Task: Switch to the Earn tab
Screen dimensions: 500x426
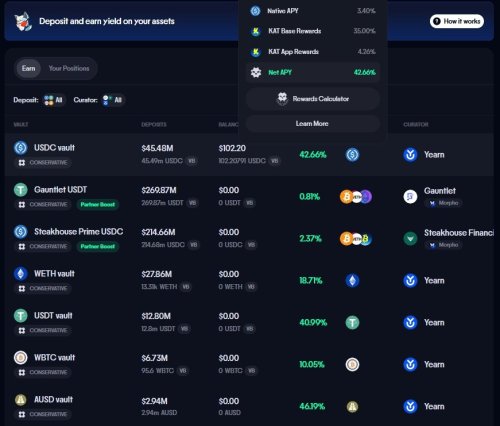Action: click(28, 68)
